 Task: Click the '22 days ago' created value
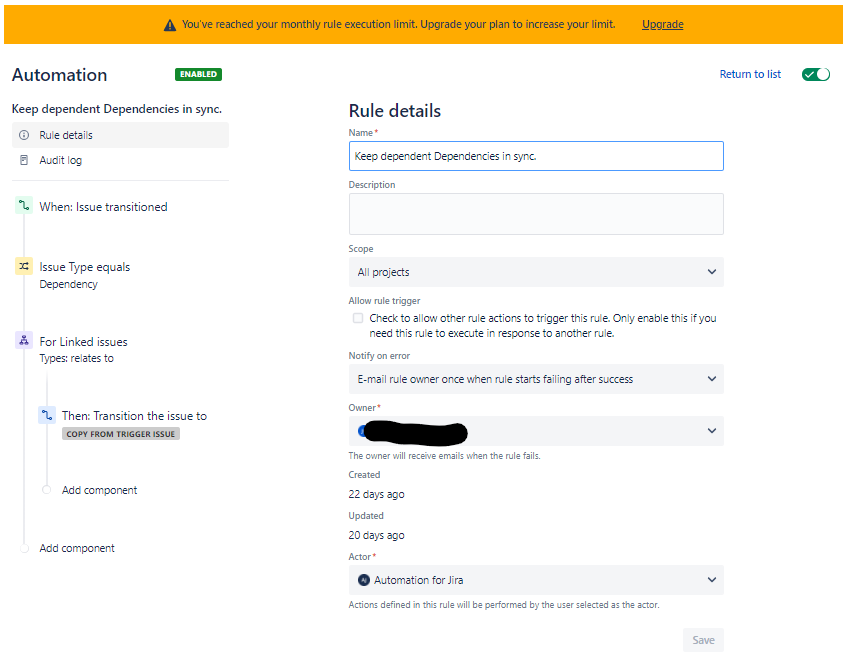(376, 494)
